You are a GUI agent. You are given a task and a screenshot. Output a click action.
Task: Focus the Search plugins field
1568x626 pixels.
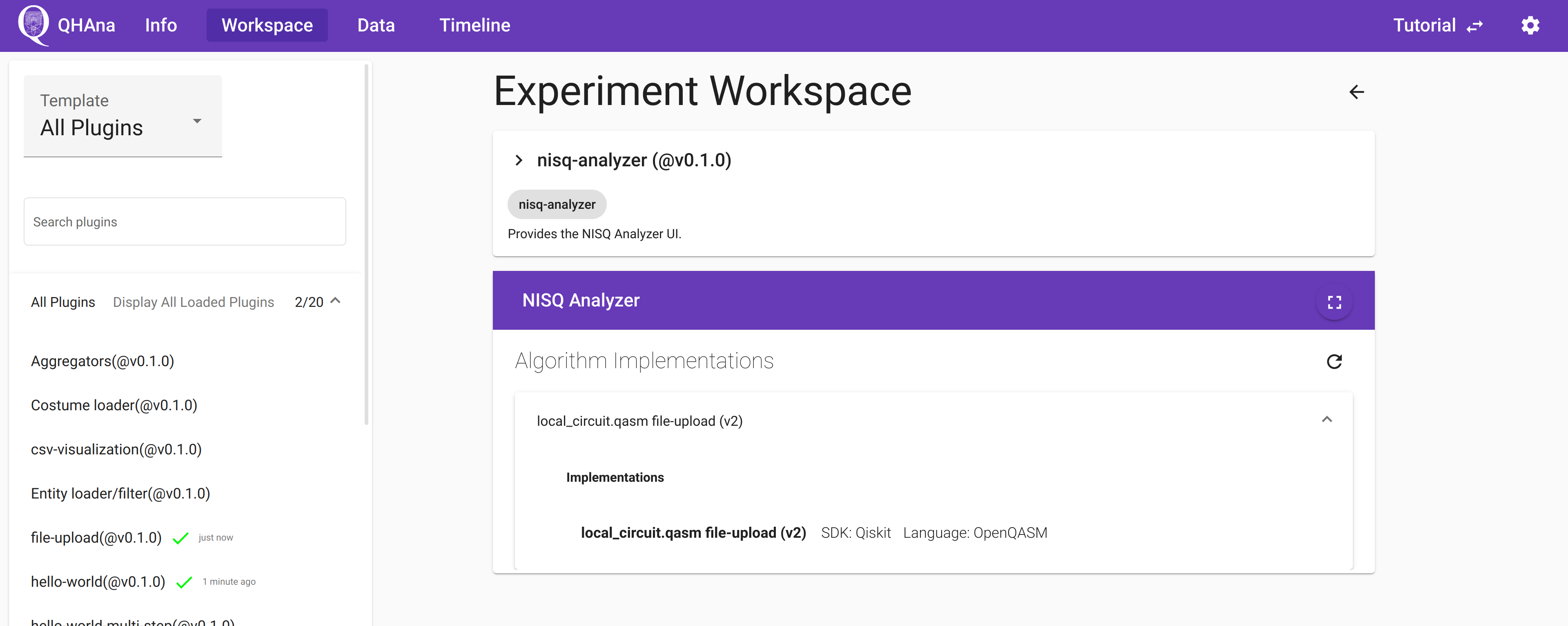pos(185,221)
